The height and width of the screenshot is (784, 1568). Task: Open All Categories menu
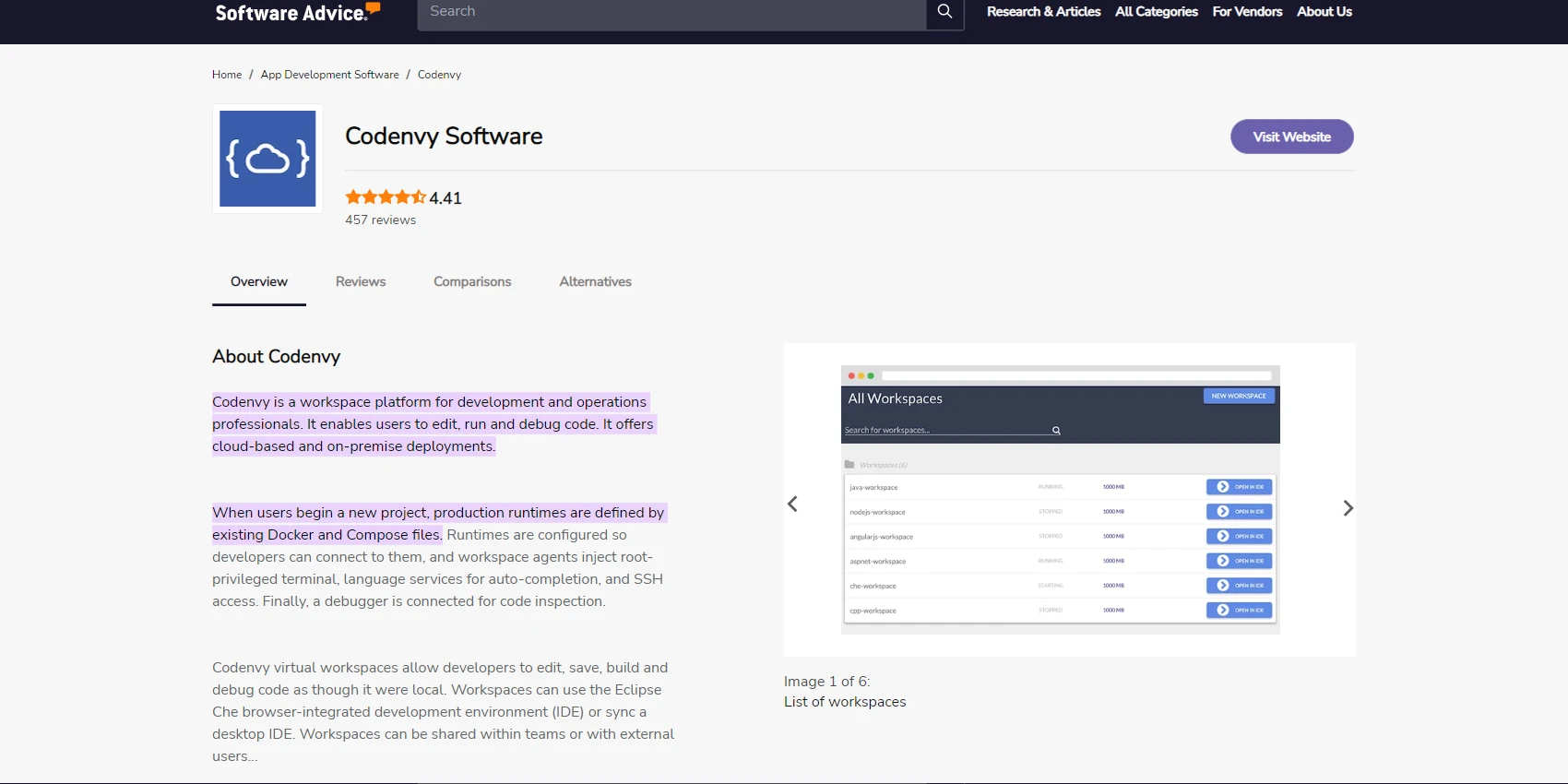click(x=1156, y=12)
